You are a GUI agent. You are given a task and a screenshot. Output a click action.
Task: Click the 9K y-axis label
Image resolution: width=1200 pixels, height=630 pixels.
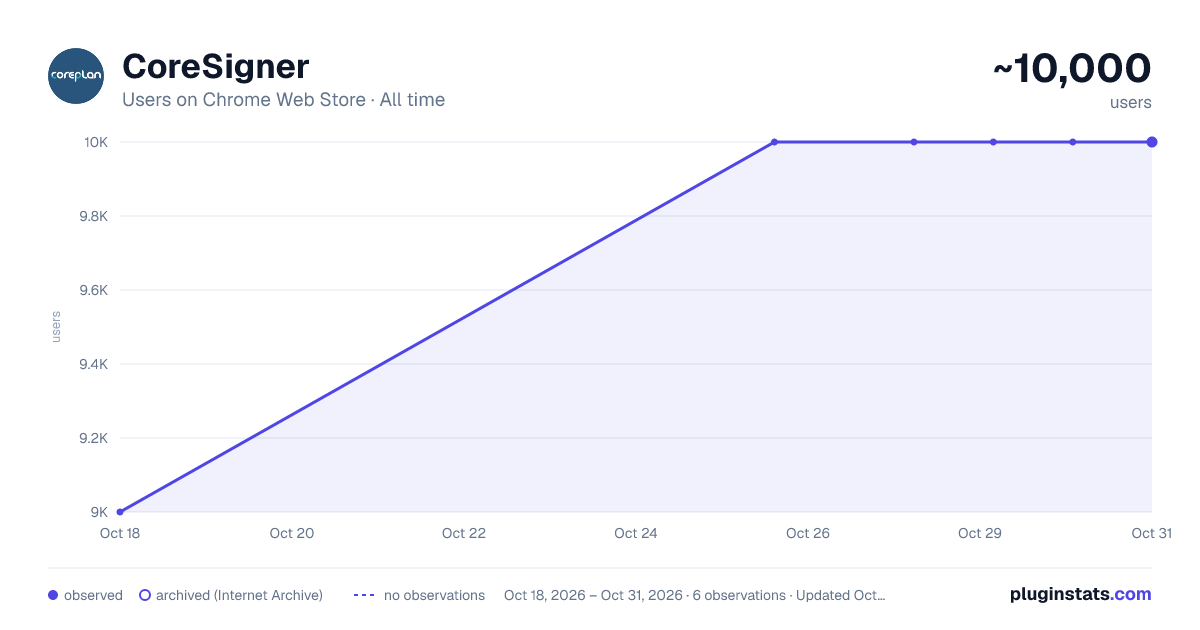click(100, 512)
